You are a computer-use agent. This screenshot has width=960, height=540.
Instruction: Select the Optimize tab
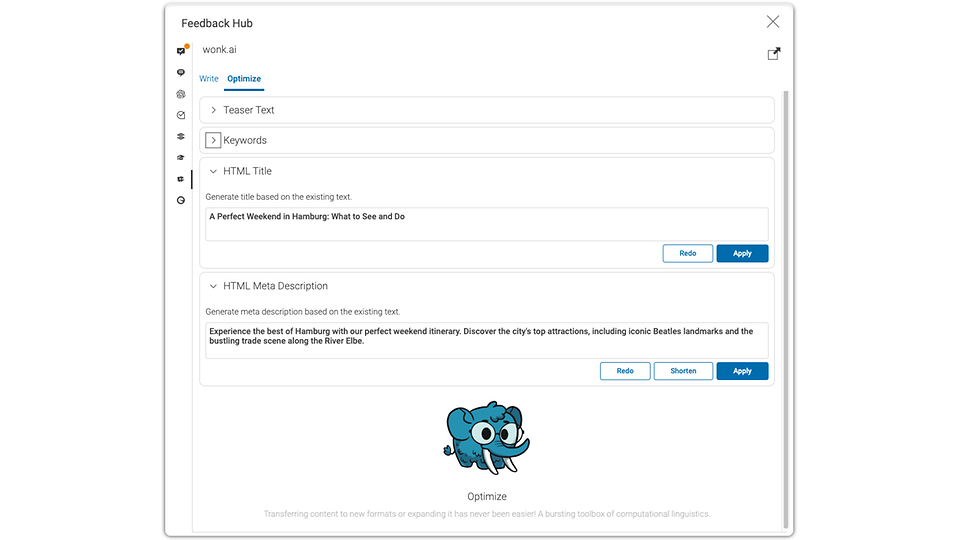click(244, 78)
